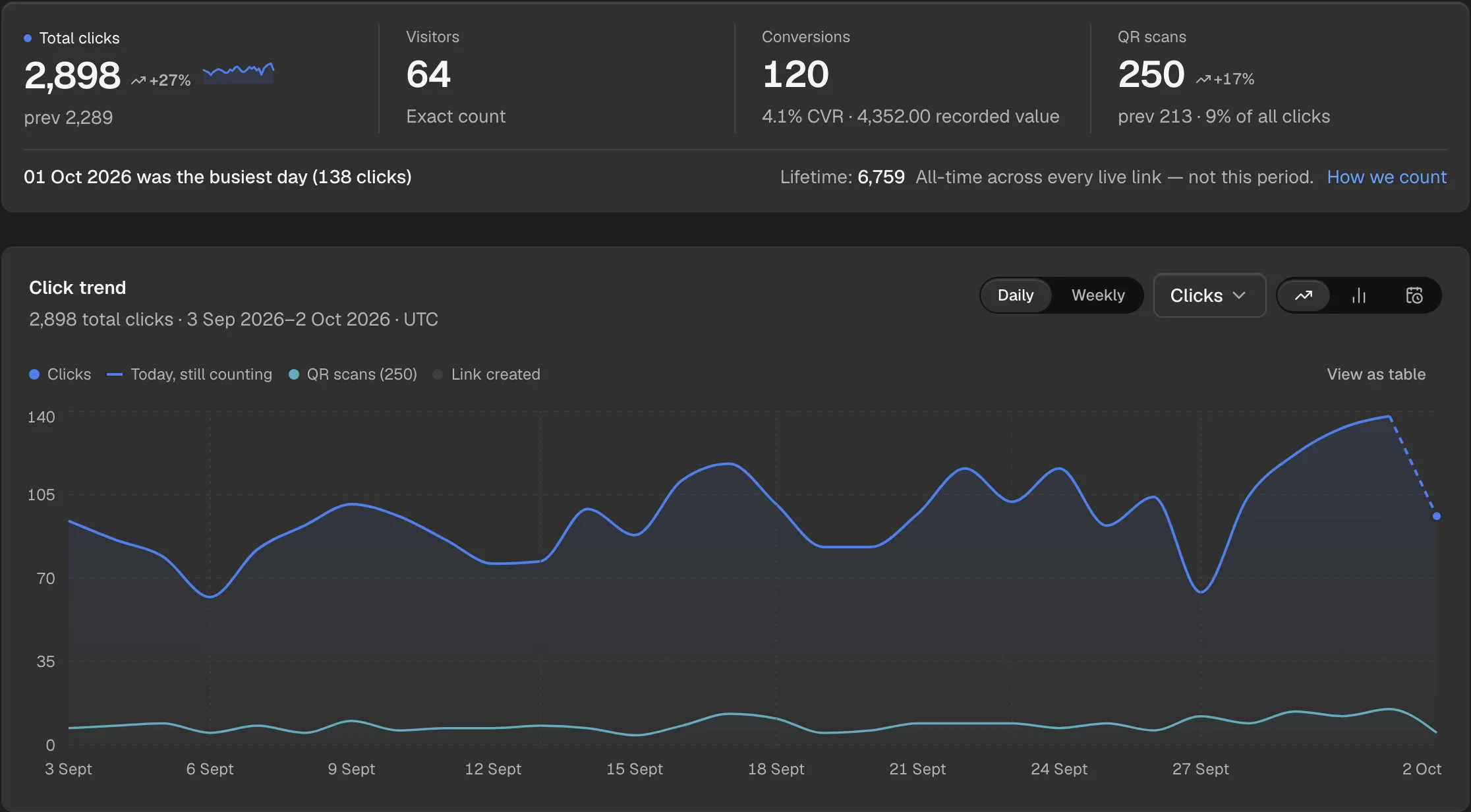Screen dimensions: 1471x812
Task: Click prev 213 · 9% of all clicks
Action: point(1224,117)
